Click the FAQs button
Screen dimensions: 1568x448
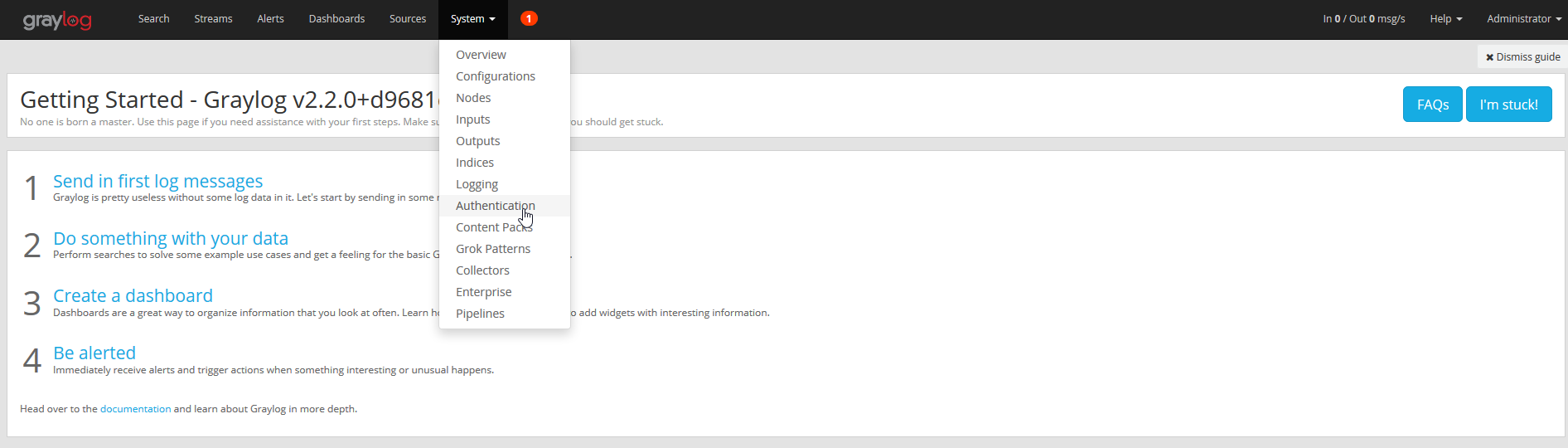tap(1432, 105)
